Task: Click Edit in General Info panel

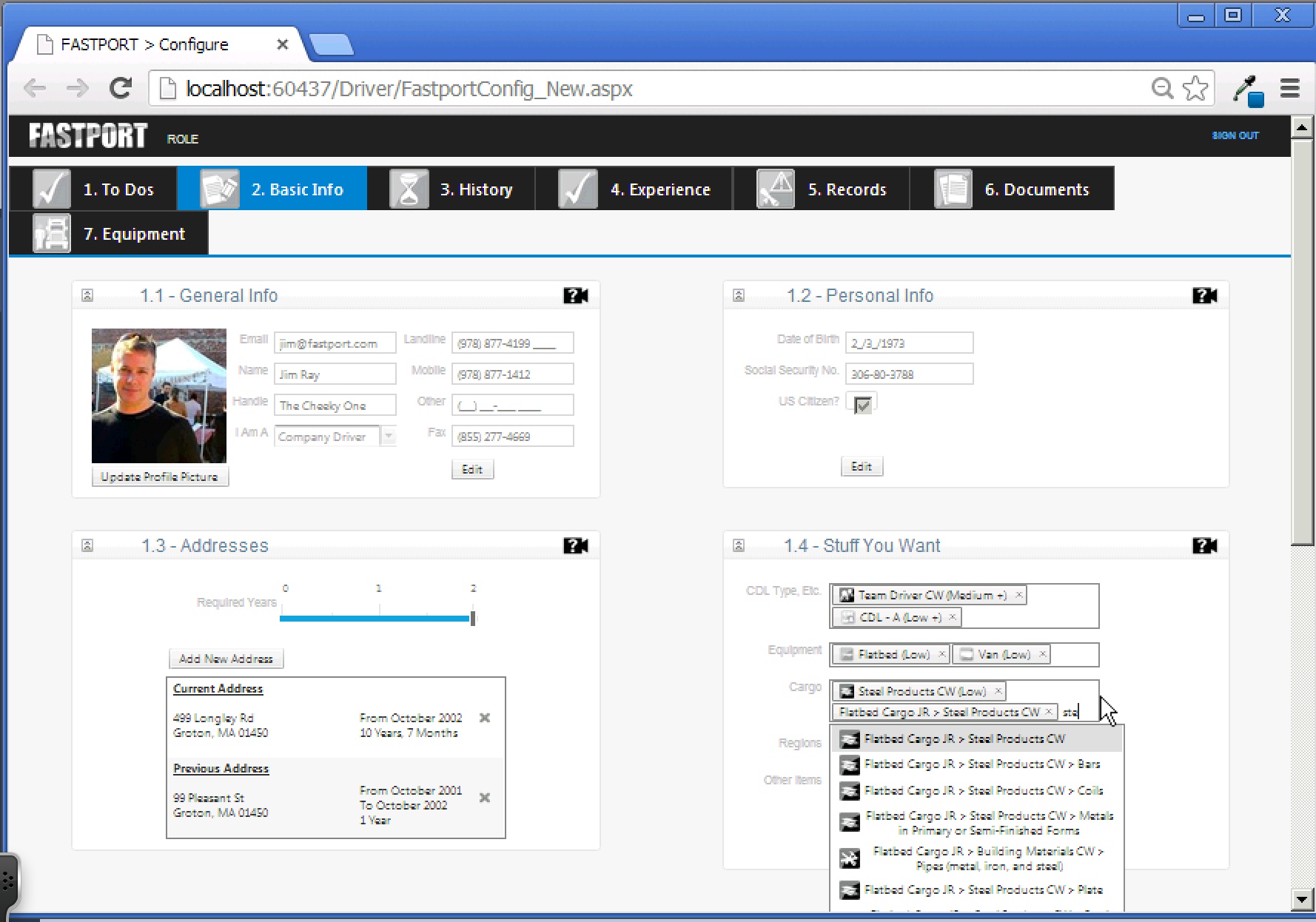Action: 472,469
